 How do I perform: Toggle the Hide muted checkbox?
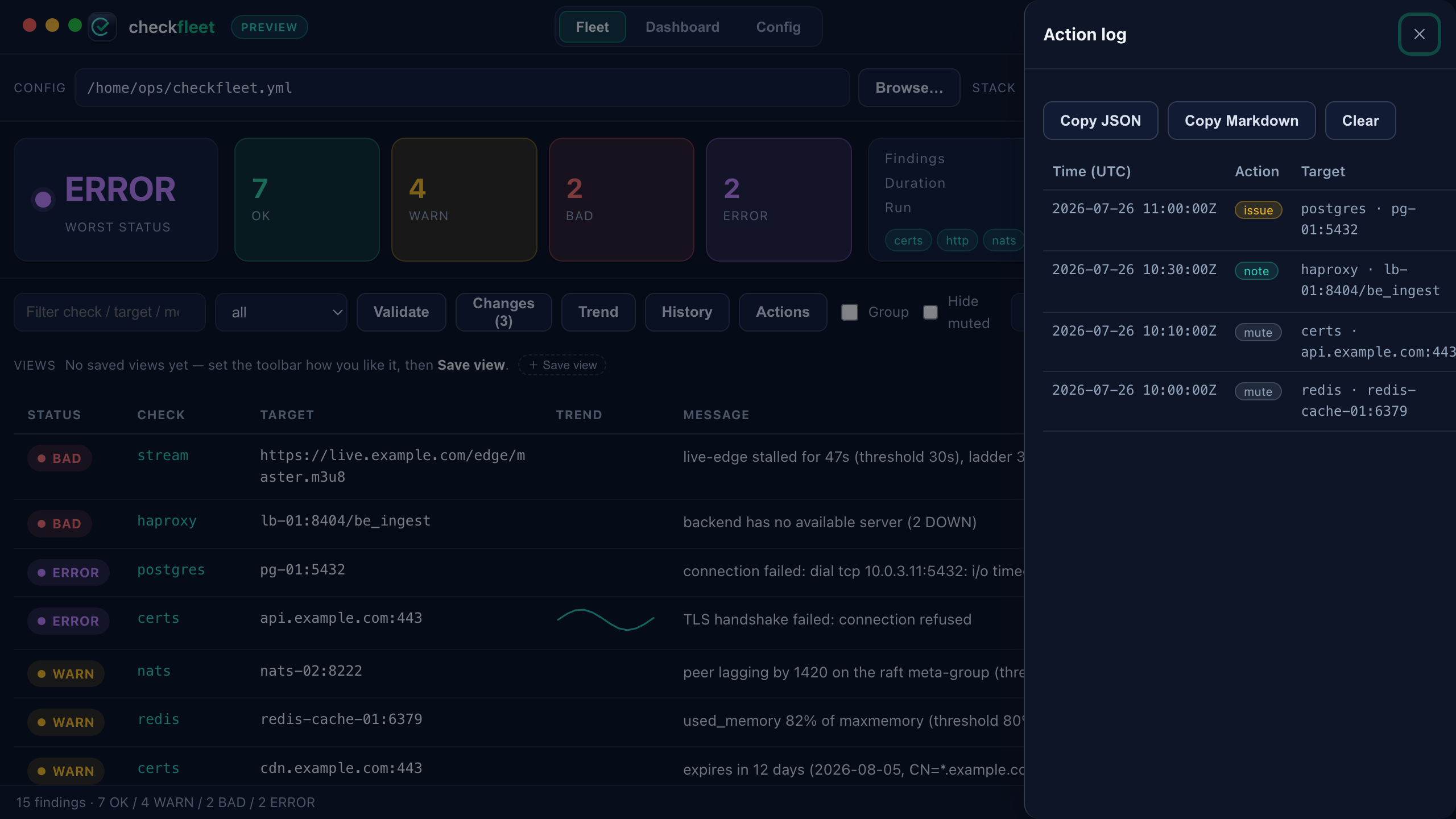click(930, 312)
